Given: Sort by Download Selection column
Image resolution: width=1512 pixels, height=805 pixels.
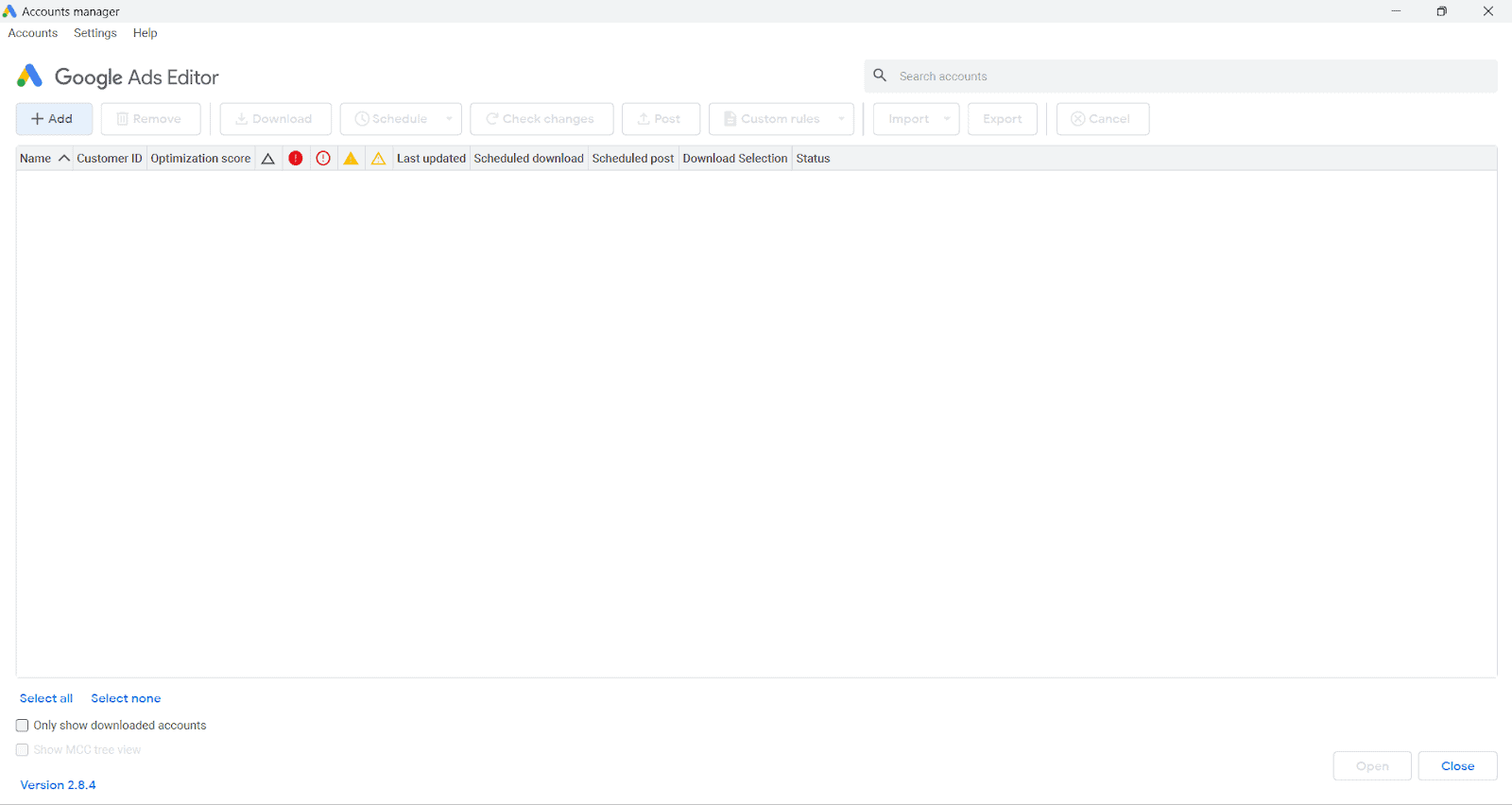Looking at the screenshot, I should coord(735,159).
